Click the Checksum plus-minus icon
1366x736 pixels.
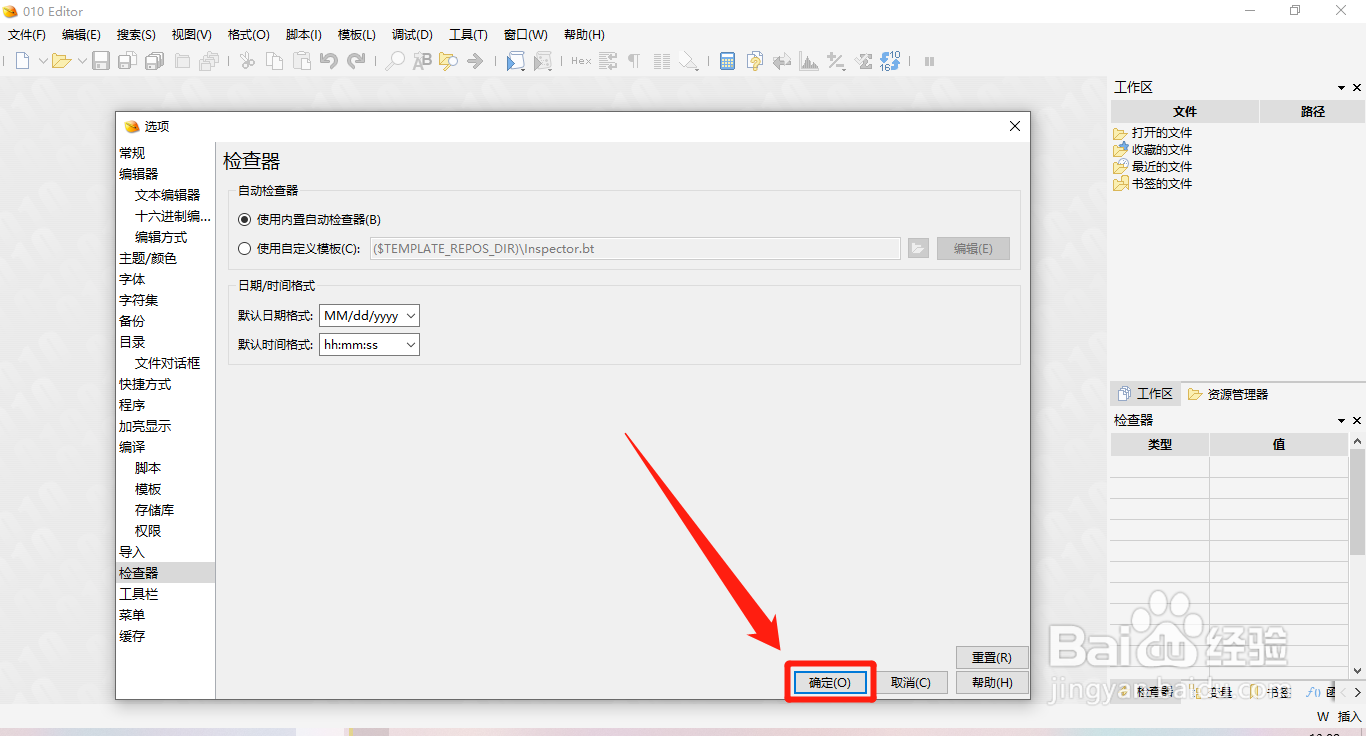click(x=836, y=61)
